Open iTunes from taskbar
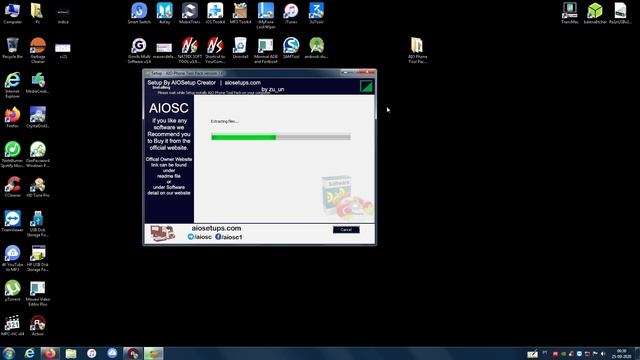640x360 pixels. [91, 353]
